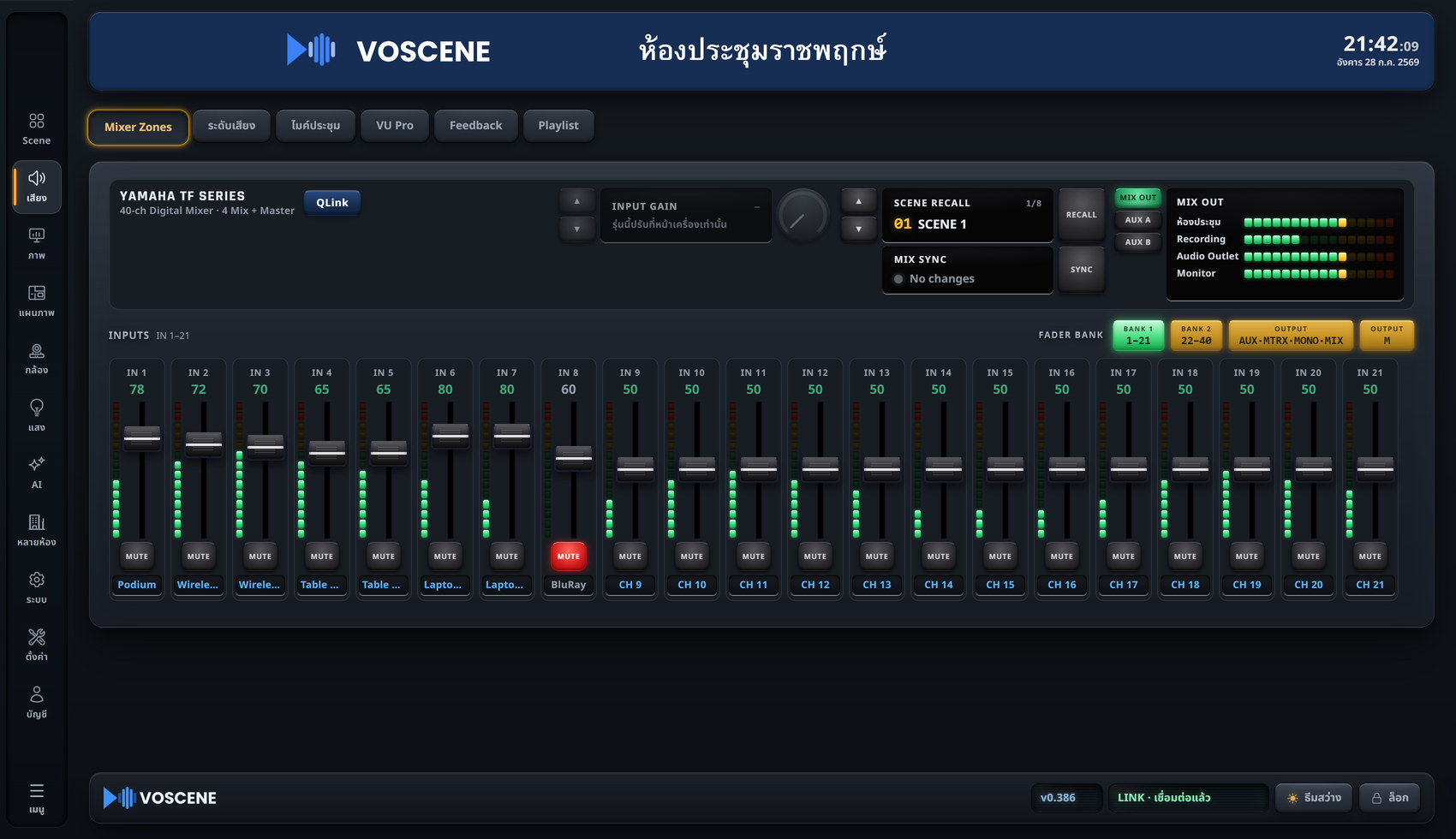Click the scene recall up arrow
This screenshot has height=839, width=1456.
pos(858,201)
